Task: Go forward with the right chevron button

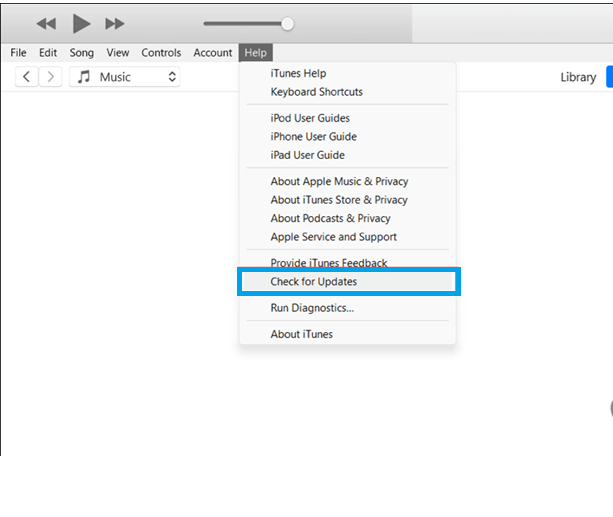Action: pos(50,77)
